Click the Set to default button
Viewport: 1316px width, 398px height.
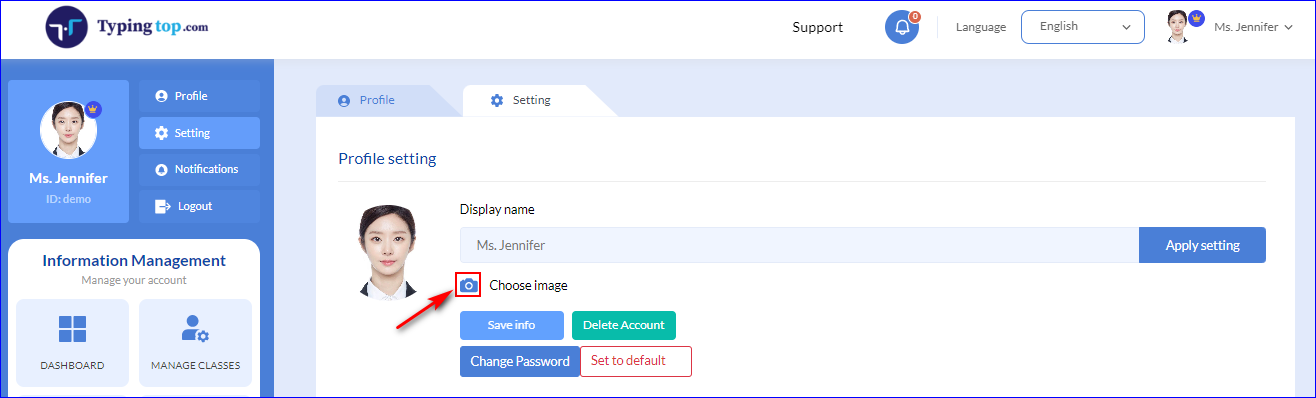click(636, 361)
